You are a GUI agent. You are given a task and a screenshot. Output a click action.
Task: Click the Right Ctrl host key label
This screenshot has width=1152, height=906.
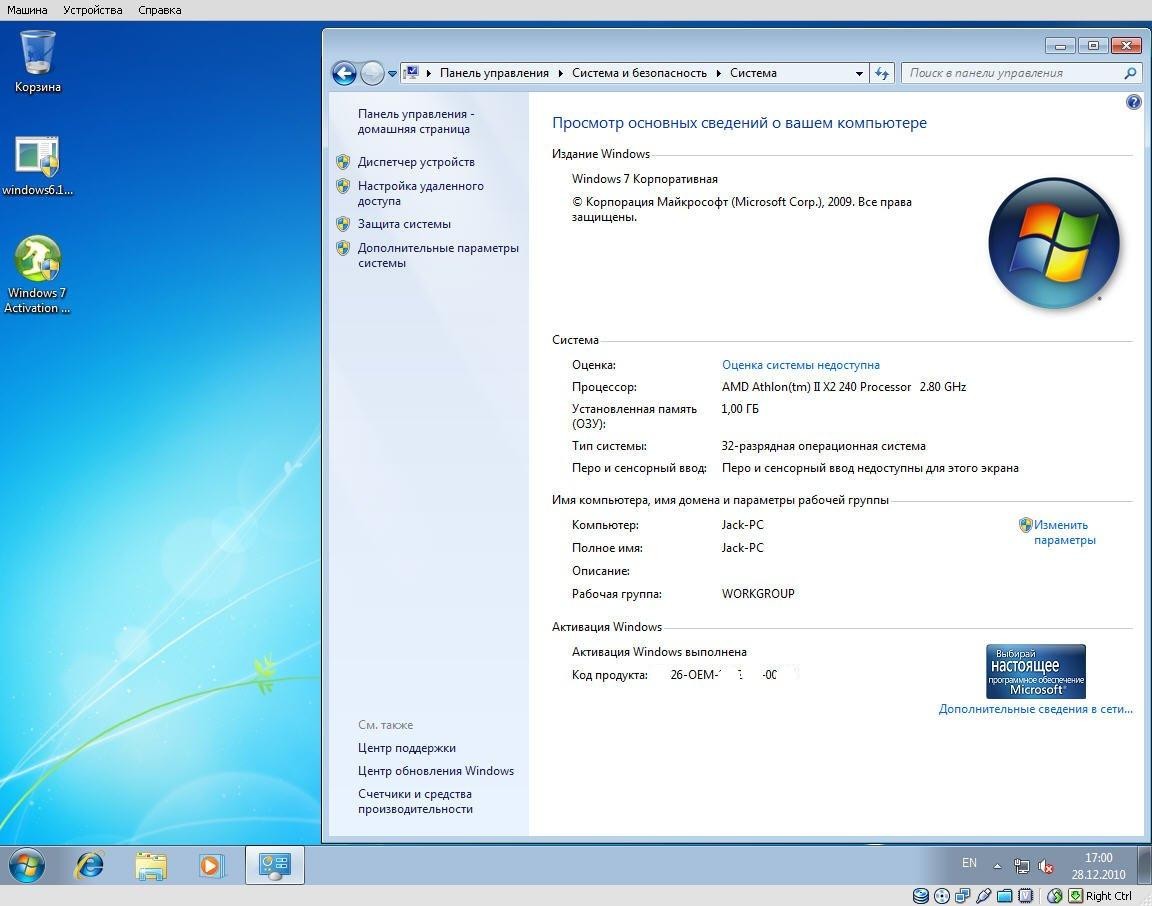[x=1109, y=896]
